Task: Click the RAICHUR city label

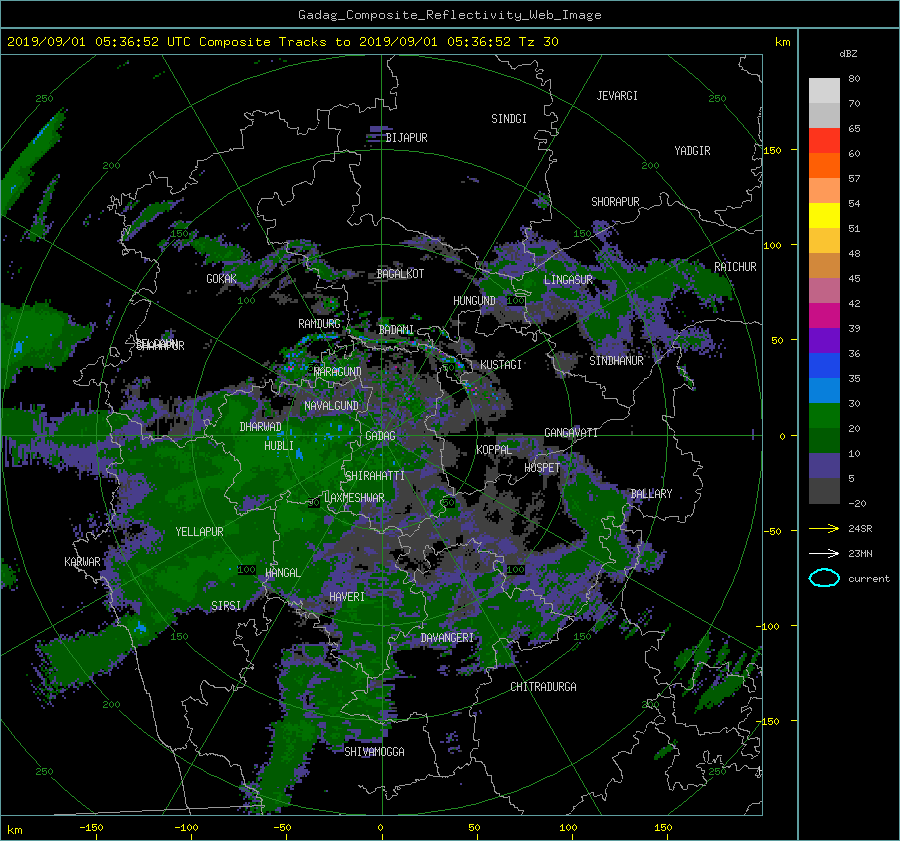Action: [x=735, y=267]
